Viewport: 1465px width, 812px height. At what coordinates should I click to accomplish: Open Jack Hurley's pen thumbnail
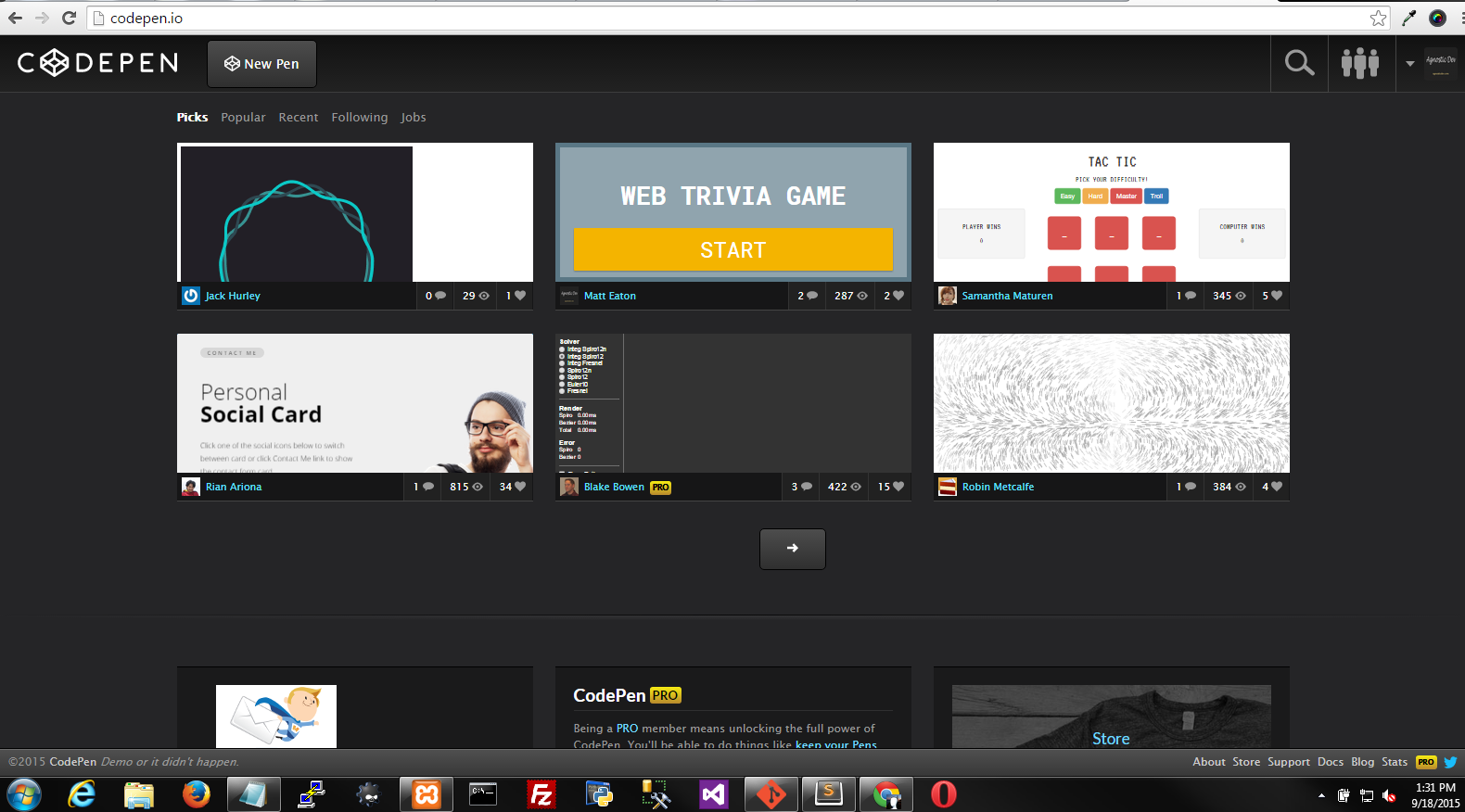(x=355, y=212)
